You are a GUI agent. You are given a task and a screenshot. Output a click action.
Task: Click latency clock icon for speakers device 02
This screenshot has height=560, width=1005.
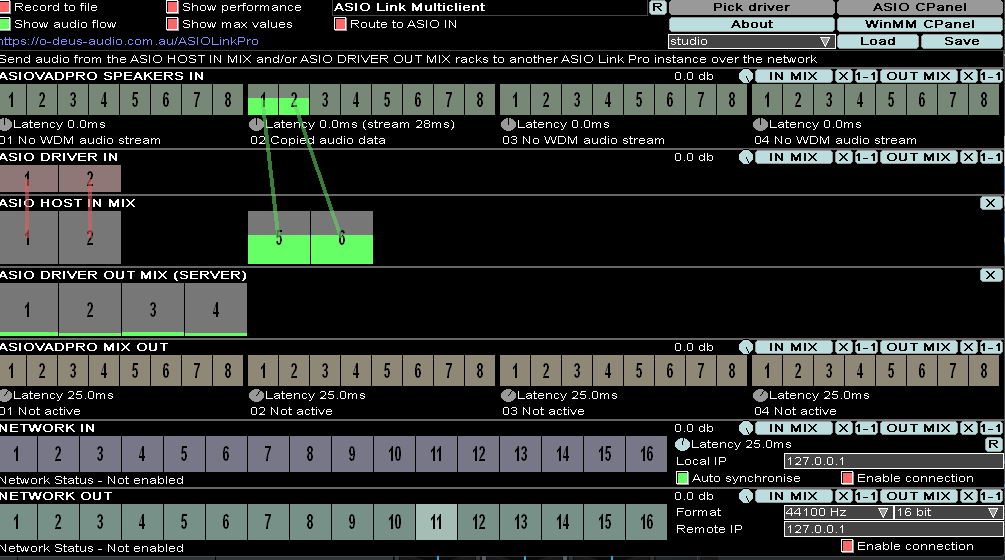[x=256, y=124]
